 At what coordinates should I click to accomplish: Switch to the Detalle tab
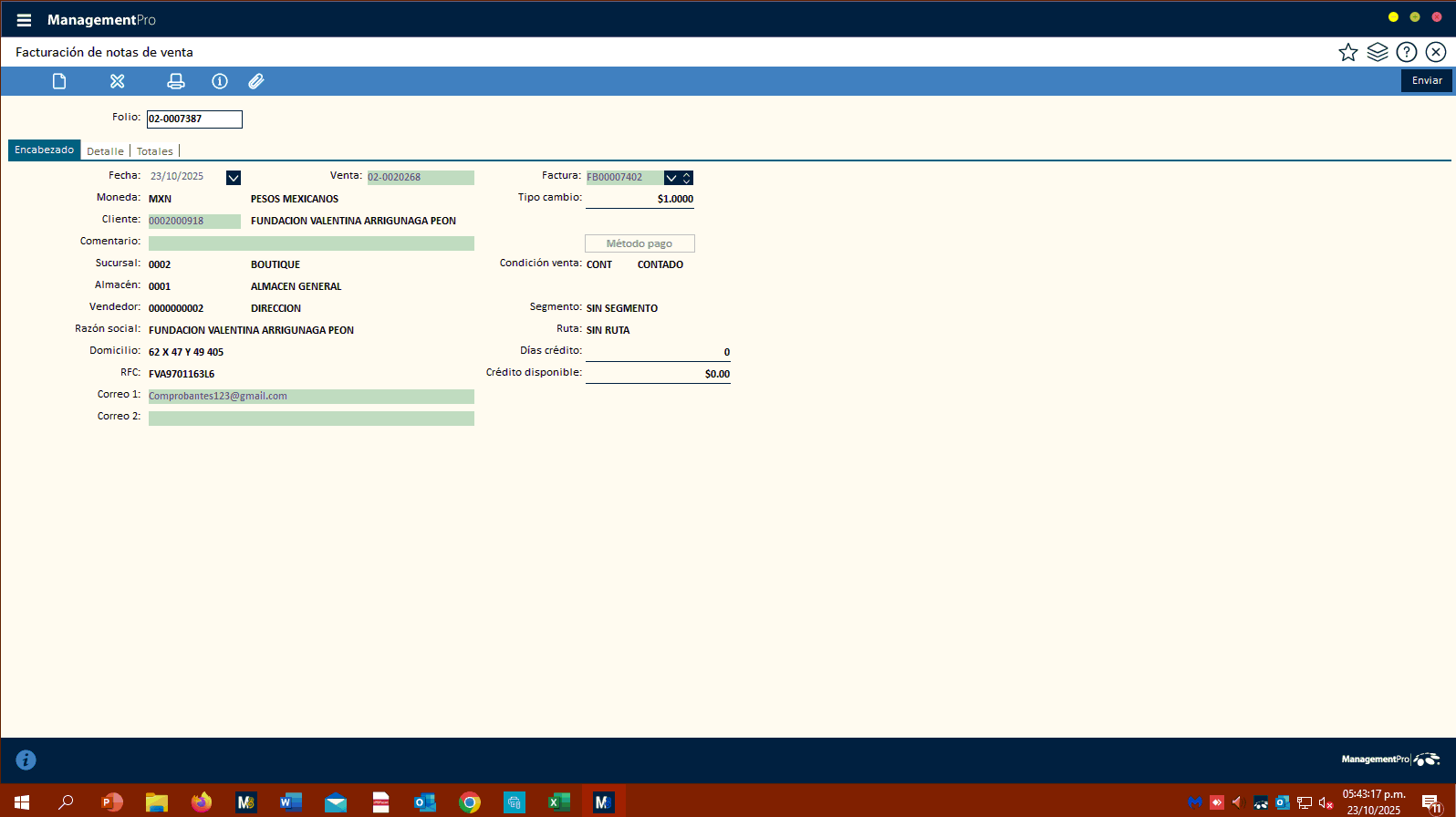(105, 151)
